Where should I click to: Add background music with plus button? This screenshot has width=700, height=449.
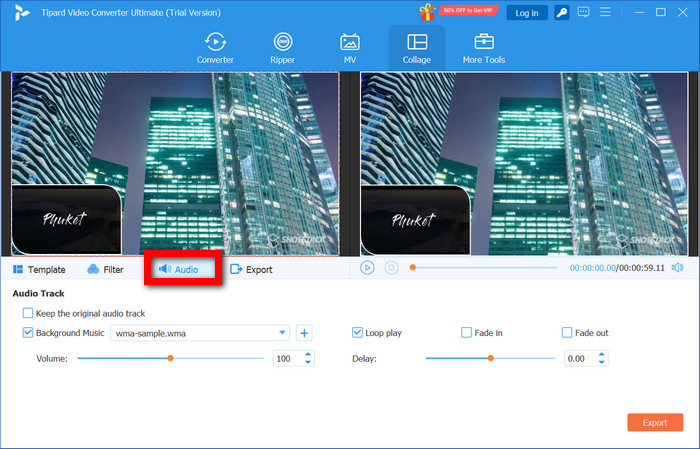305,333
